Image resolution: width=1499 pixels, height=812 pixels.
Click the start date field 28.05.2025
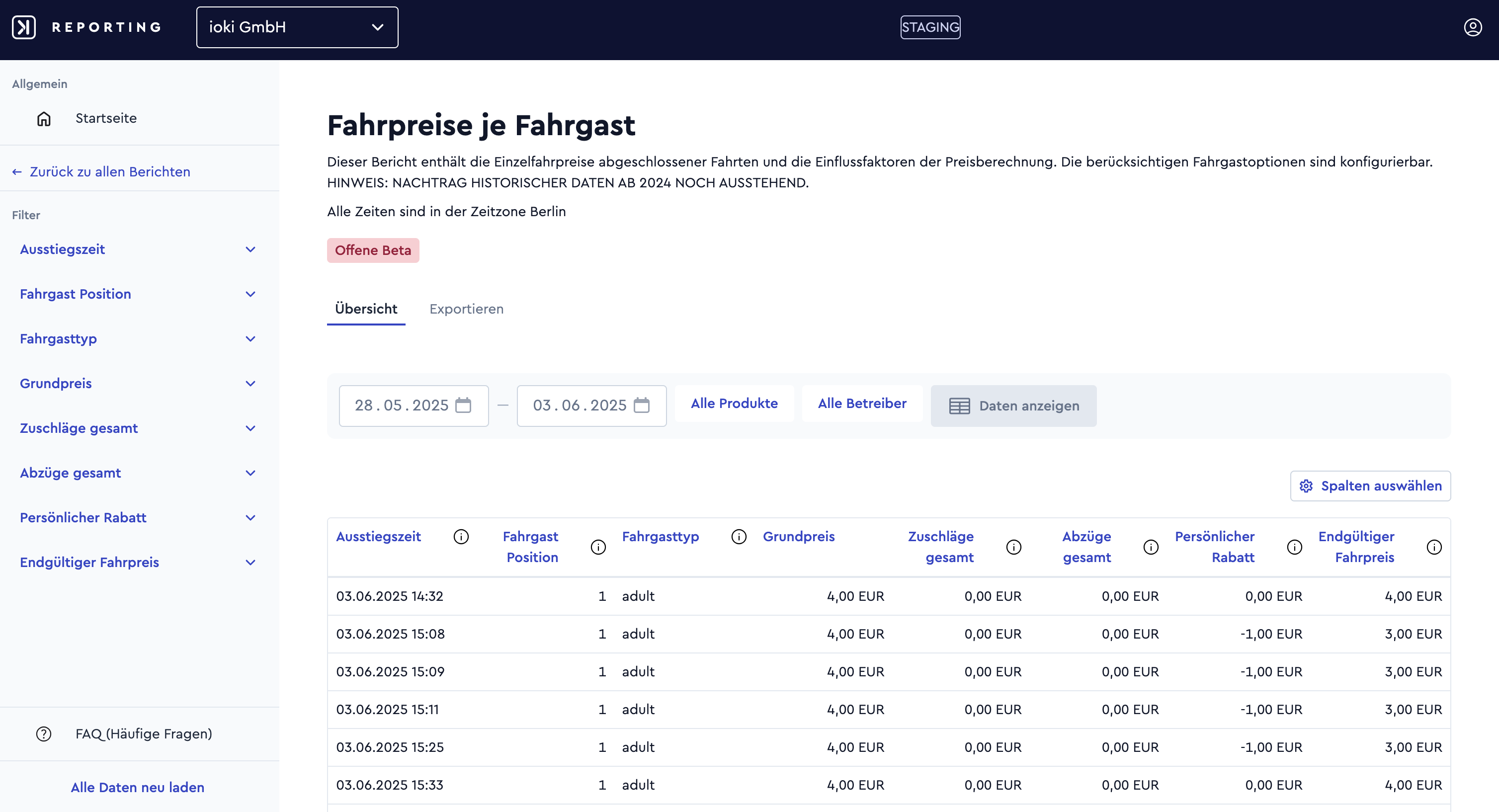pyautogui.click(x=414, y=406)
